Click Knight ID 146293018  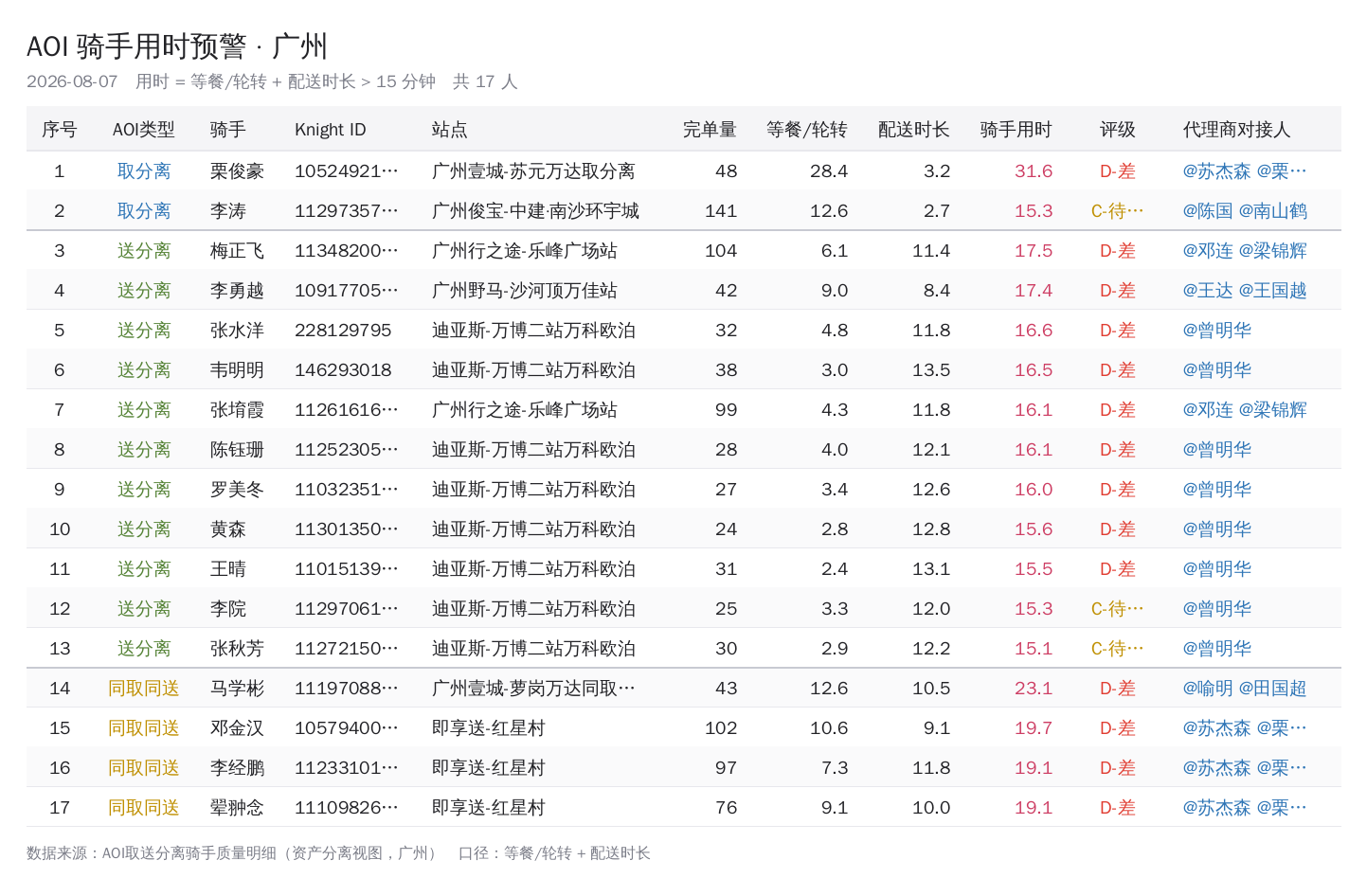[343, 370]
